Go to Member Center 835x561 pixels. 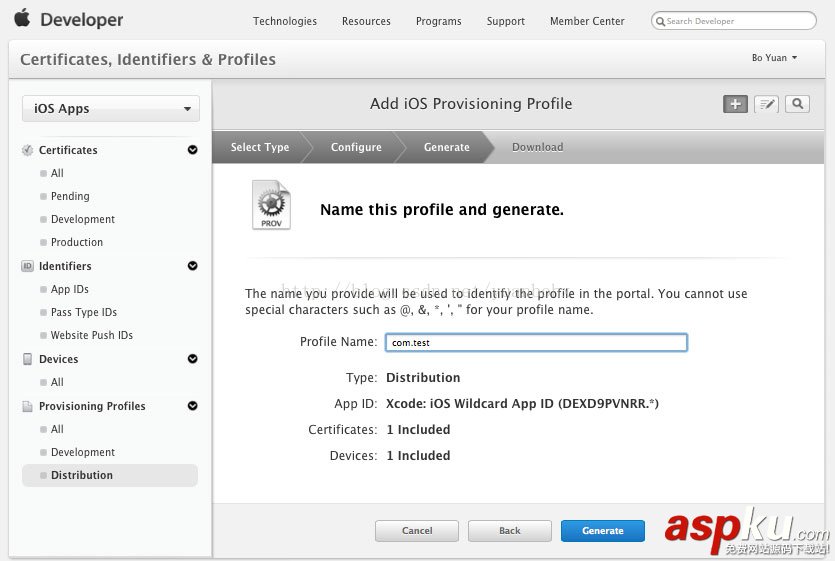pos(587,21)
